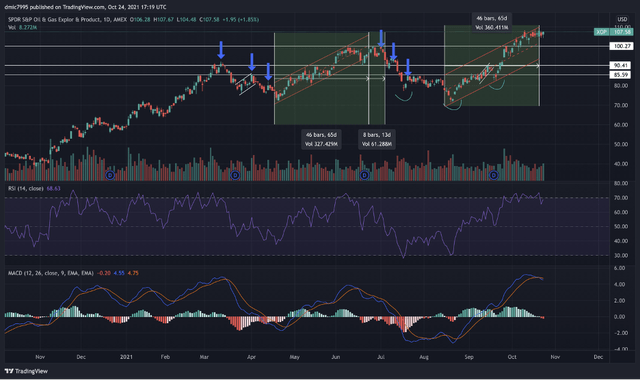Click the Oct label on the time axis
Viewport: 640px width, 380px height.
tap(512, 357)
